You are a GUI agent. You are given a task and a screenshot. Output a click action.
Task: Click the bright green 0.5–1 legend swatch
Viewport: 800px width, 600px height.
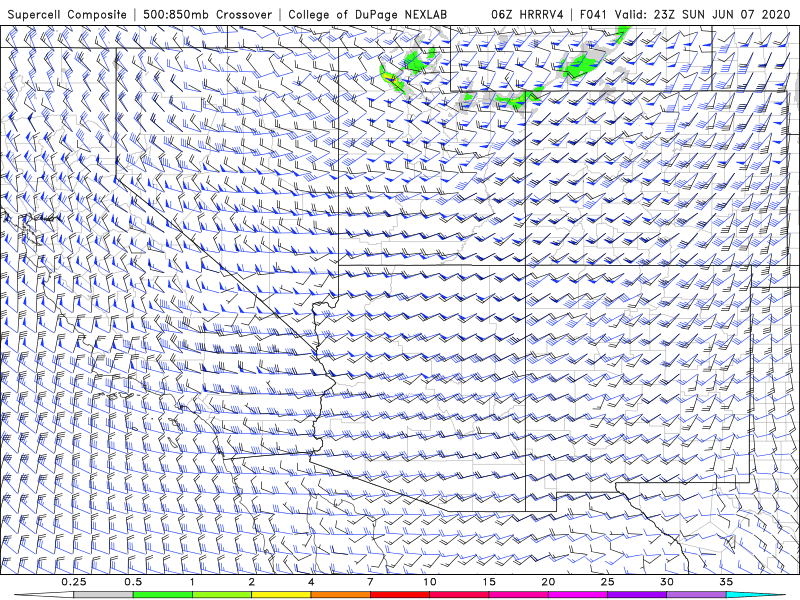(x=163, y=595)
